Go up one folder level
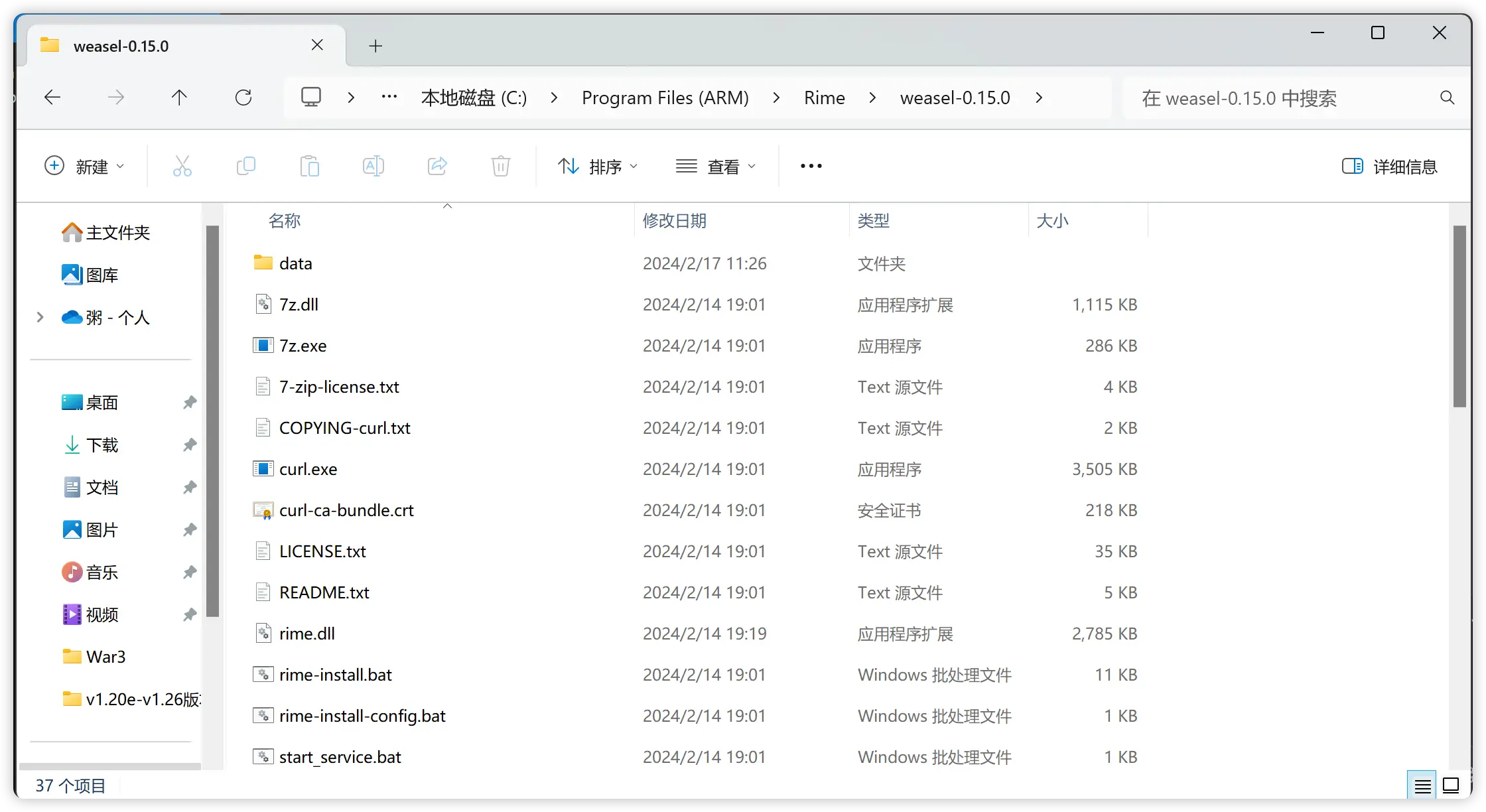This screenshot has width=1486, height=812. pos(179,98)
